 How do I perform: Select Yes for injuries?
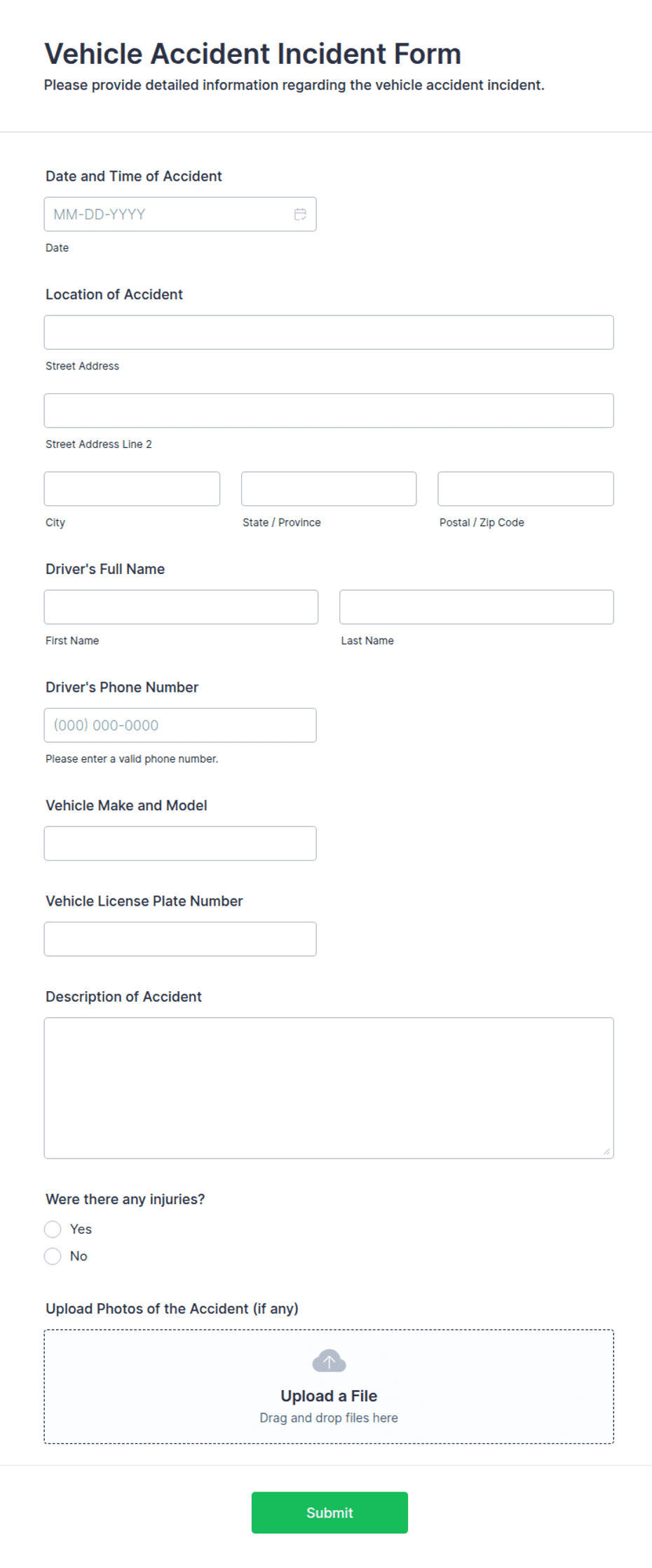(x=53, y=1229)
